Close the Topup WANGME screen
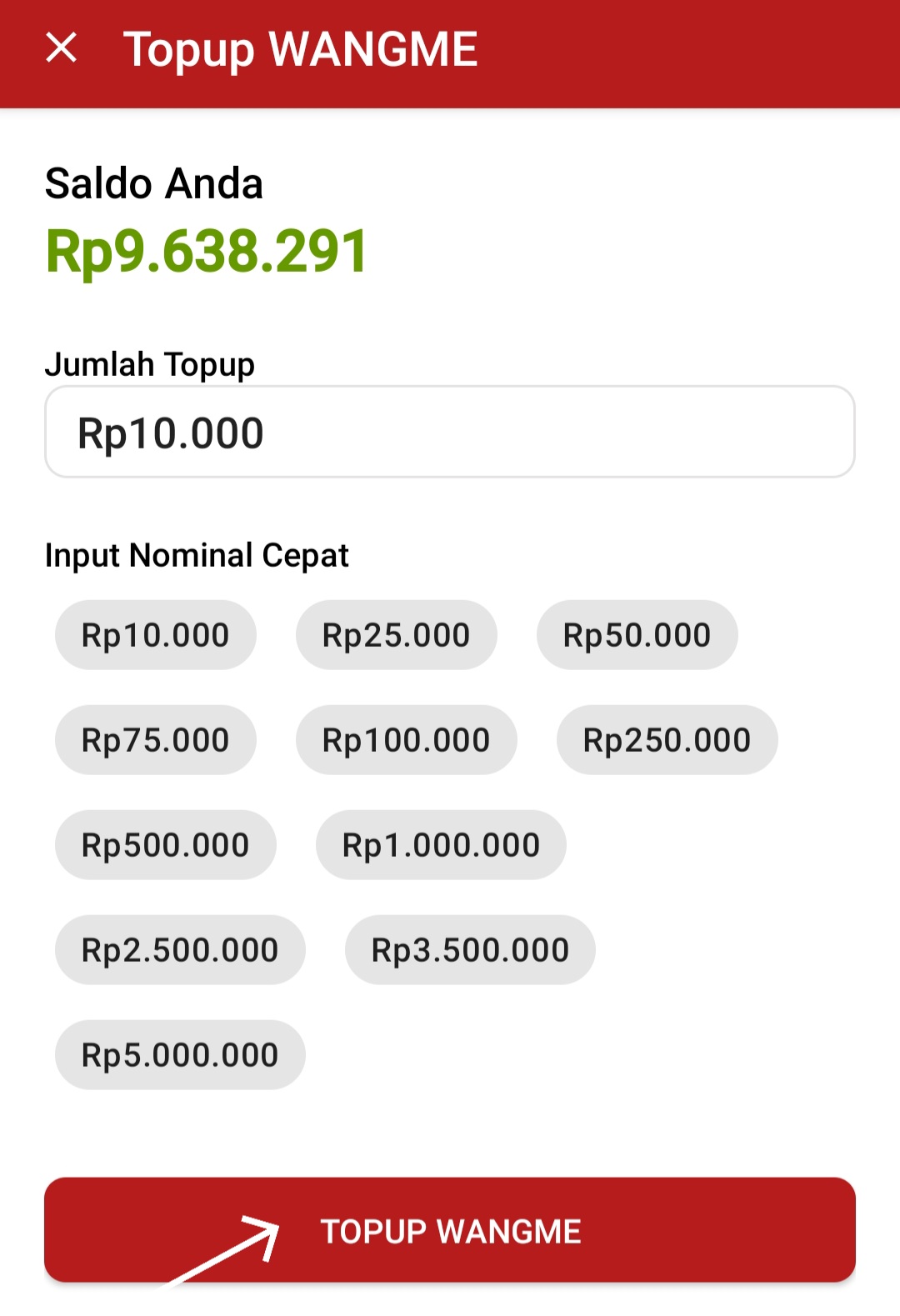 pos(62,48)
